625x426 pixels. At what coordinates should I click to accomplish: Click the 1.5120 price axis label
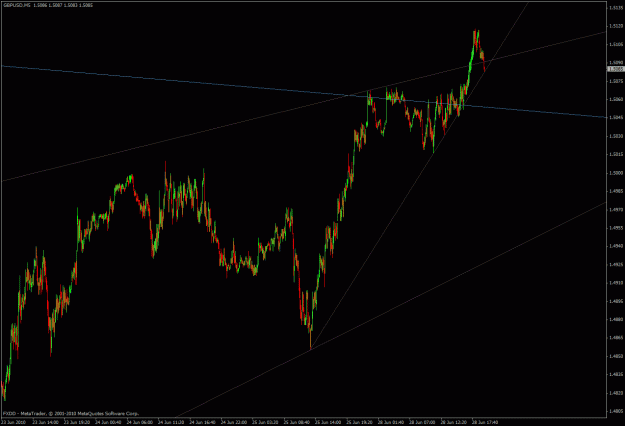[616, 26]
